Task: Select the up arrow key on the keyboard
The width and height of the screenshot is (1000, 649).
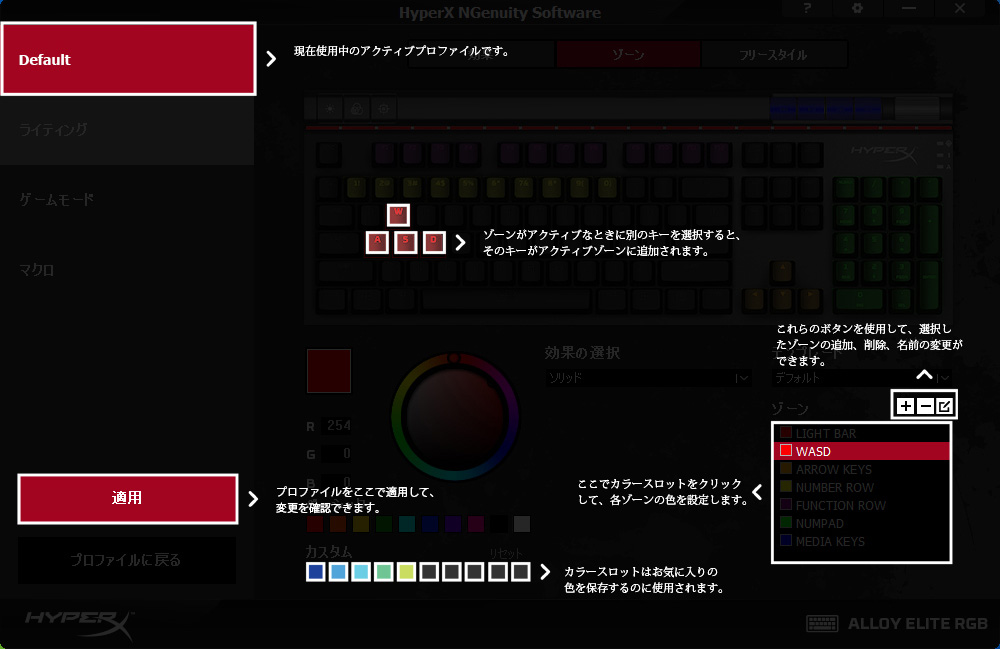Action: coord(783,271)
